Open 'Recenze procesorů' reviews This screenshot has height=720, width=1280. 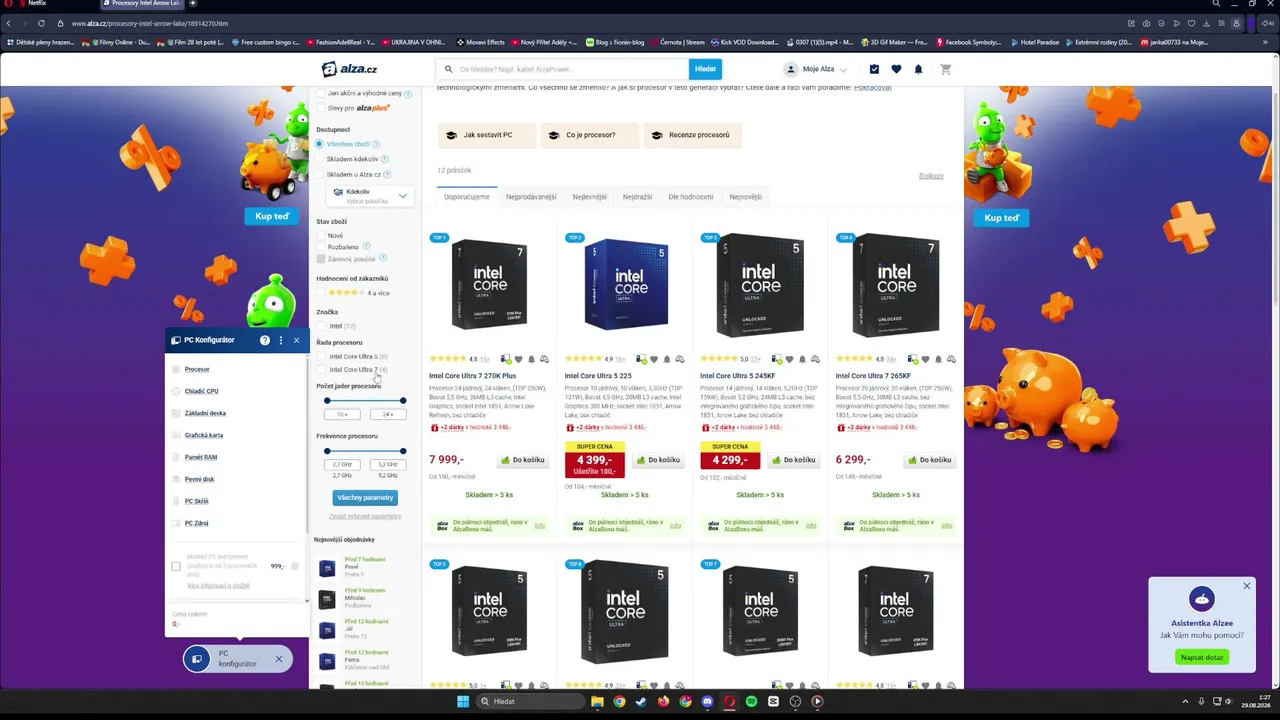click(x=692, y=135)
